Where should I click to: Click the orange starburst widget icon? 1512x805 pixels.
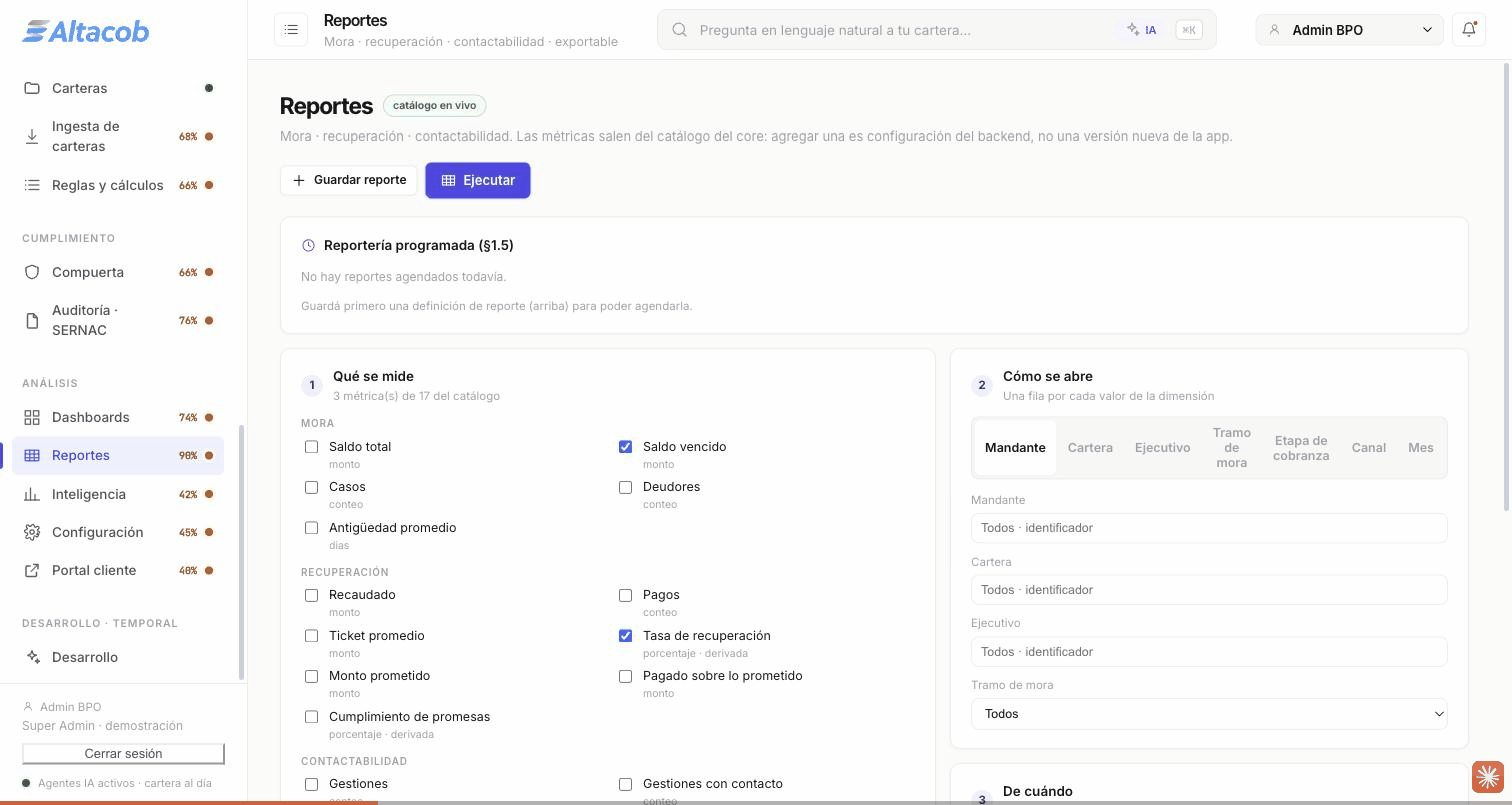click(x=1487, y=777)
